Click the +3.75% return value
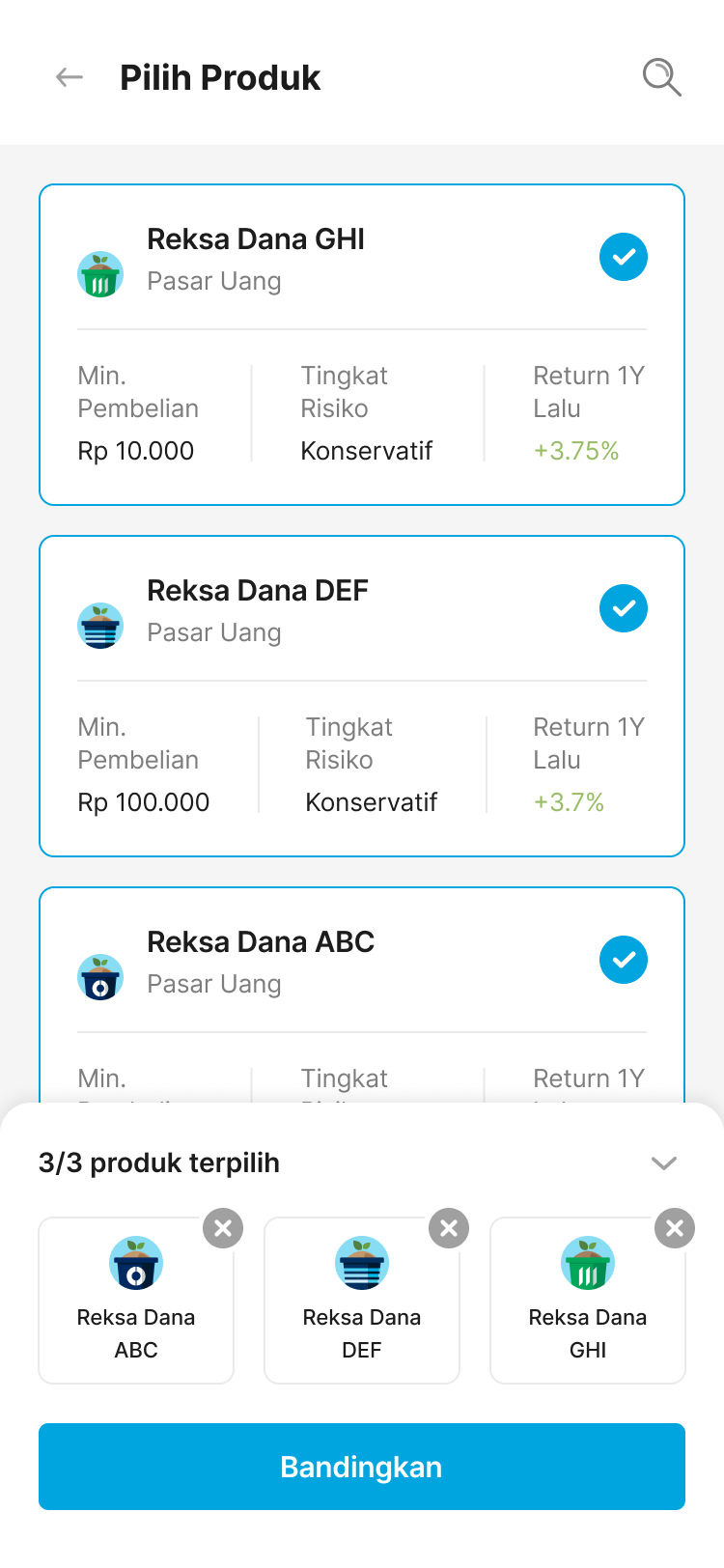The height and width of the screenshot is (1568, 724). (576, 451)
